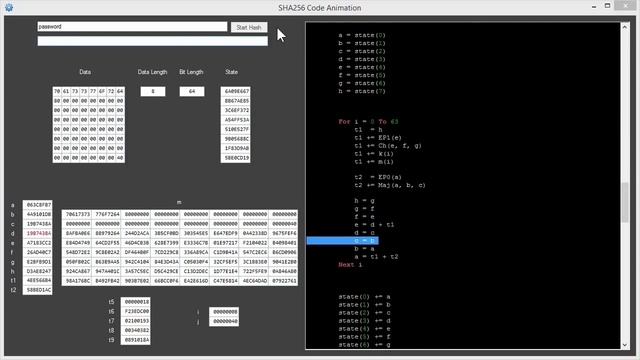Viewport: 640px width, 360px height.
Task: Click code line 't2 = EP0(a)'
Action: click(378, 177)
